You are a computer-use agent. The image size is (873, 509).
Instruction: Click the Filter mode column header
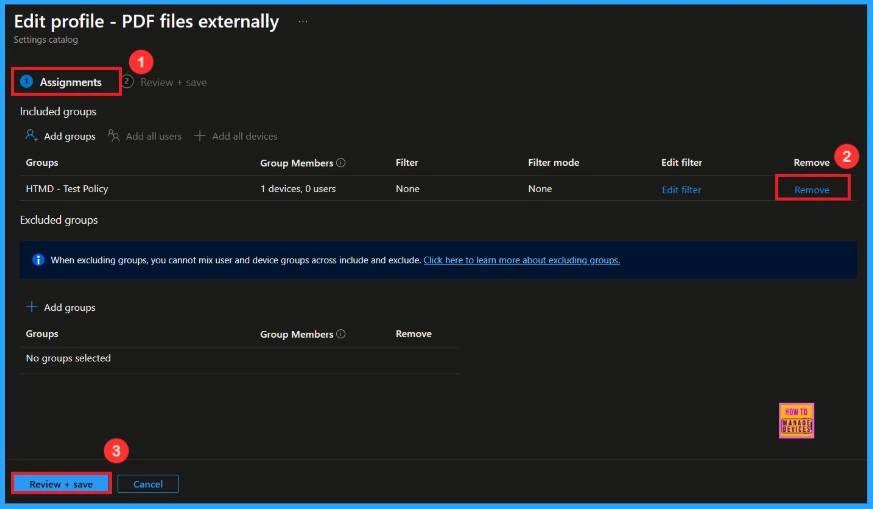point(553,163)
